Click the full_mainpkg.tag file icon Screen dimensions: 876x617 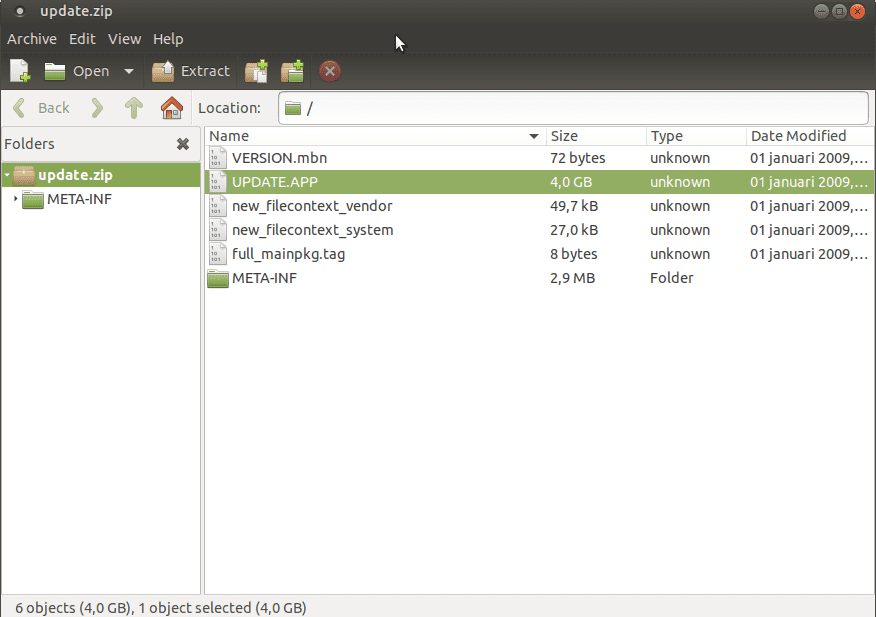(217, 254)
